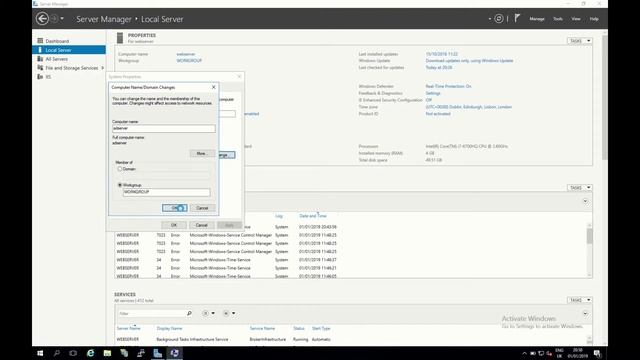This screenshot has height=360, width=640.
Task: Open the Events TASKS dropdown
Action: pyautogui.click(x=579, y=188)
